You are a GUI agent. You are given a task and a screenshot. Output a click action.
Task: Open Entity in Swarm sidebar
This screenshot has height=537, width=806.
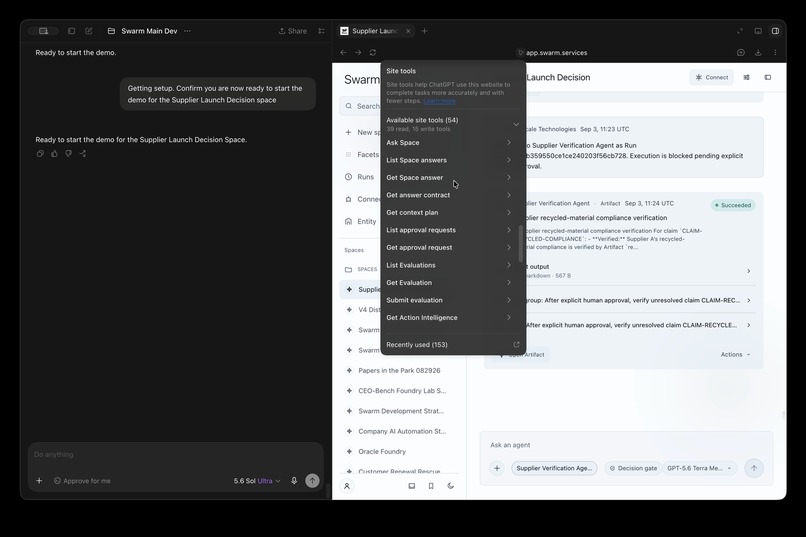coord(361,221)
